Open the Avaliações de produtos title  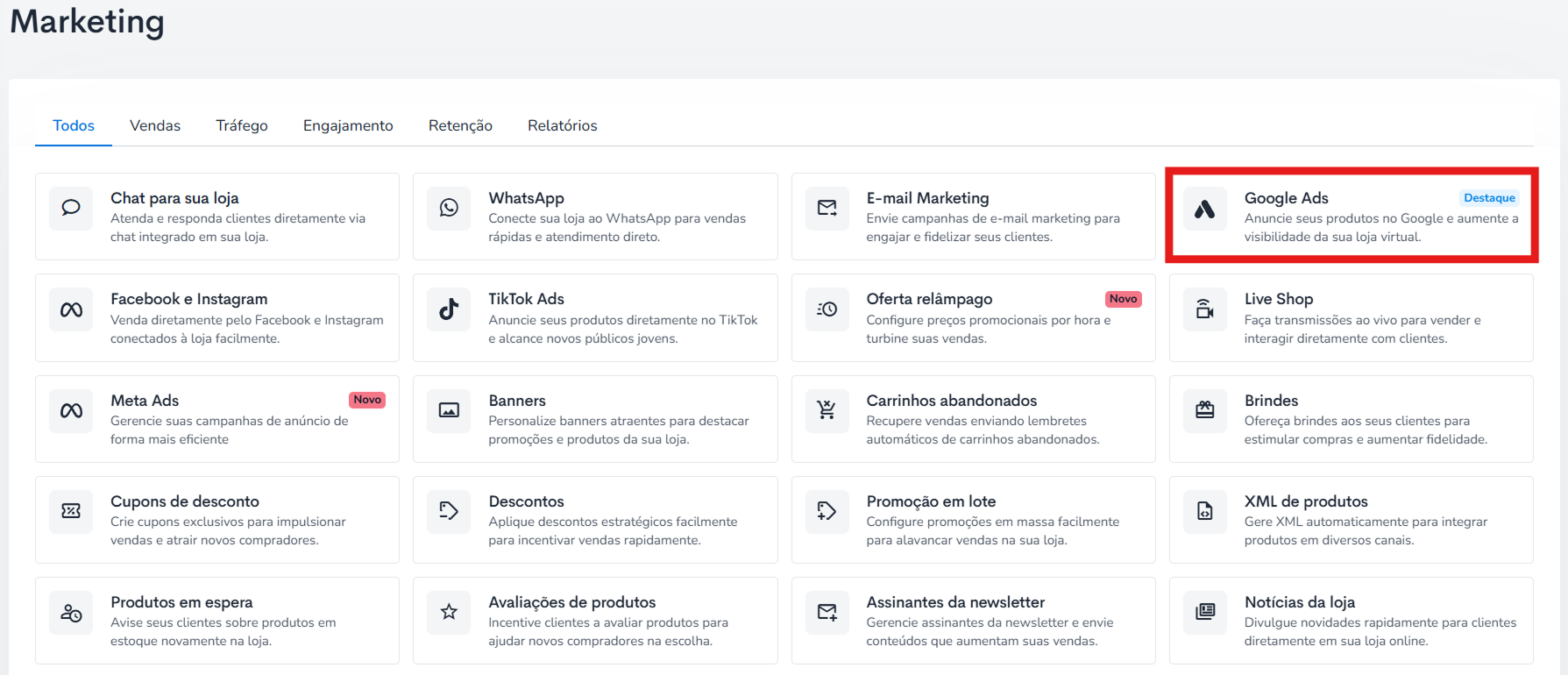tap(572, 602)
